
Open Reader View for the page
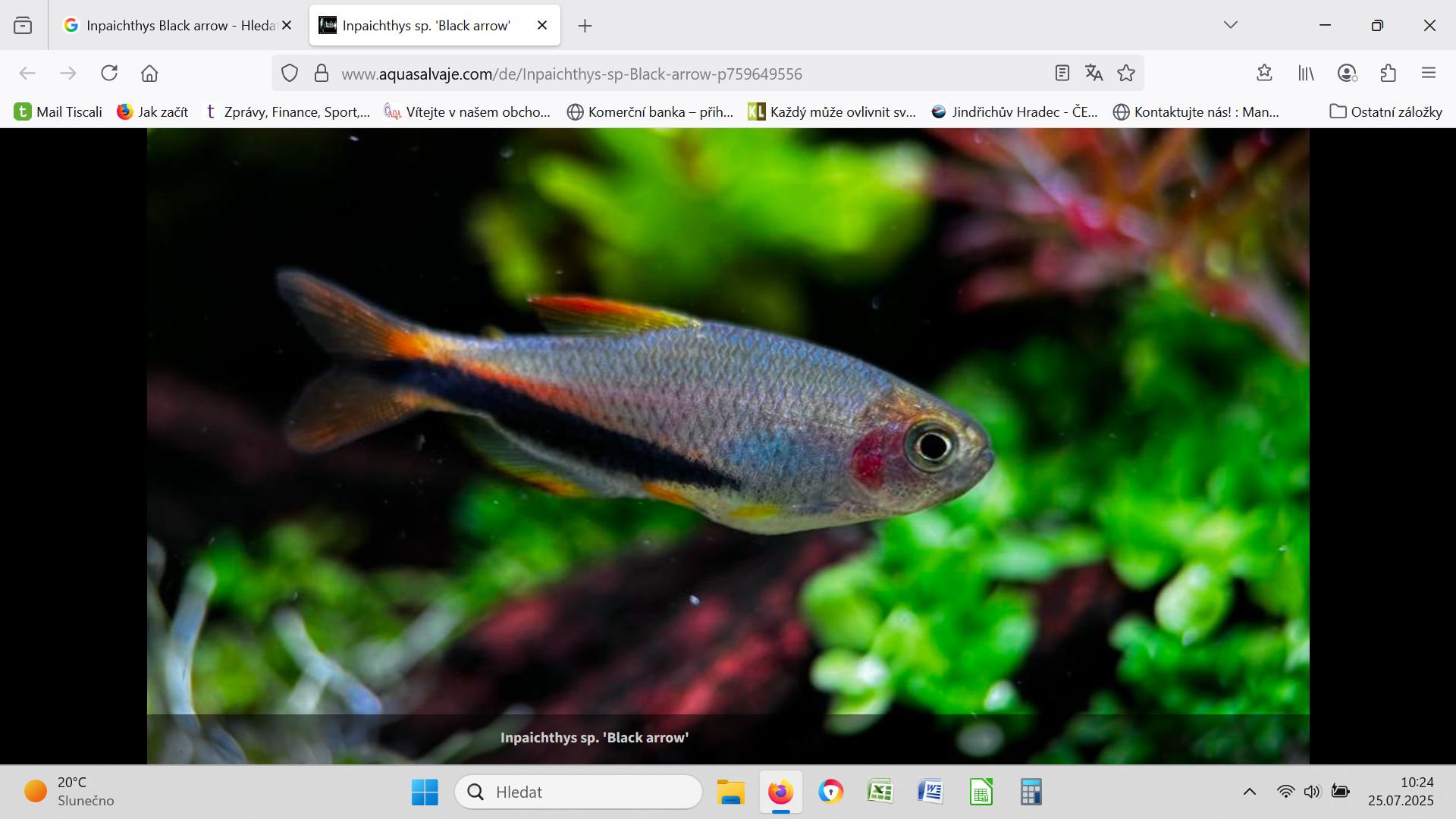(1061, 73)
